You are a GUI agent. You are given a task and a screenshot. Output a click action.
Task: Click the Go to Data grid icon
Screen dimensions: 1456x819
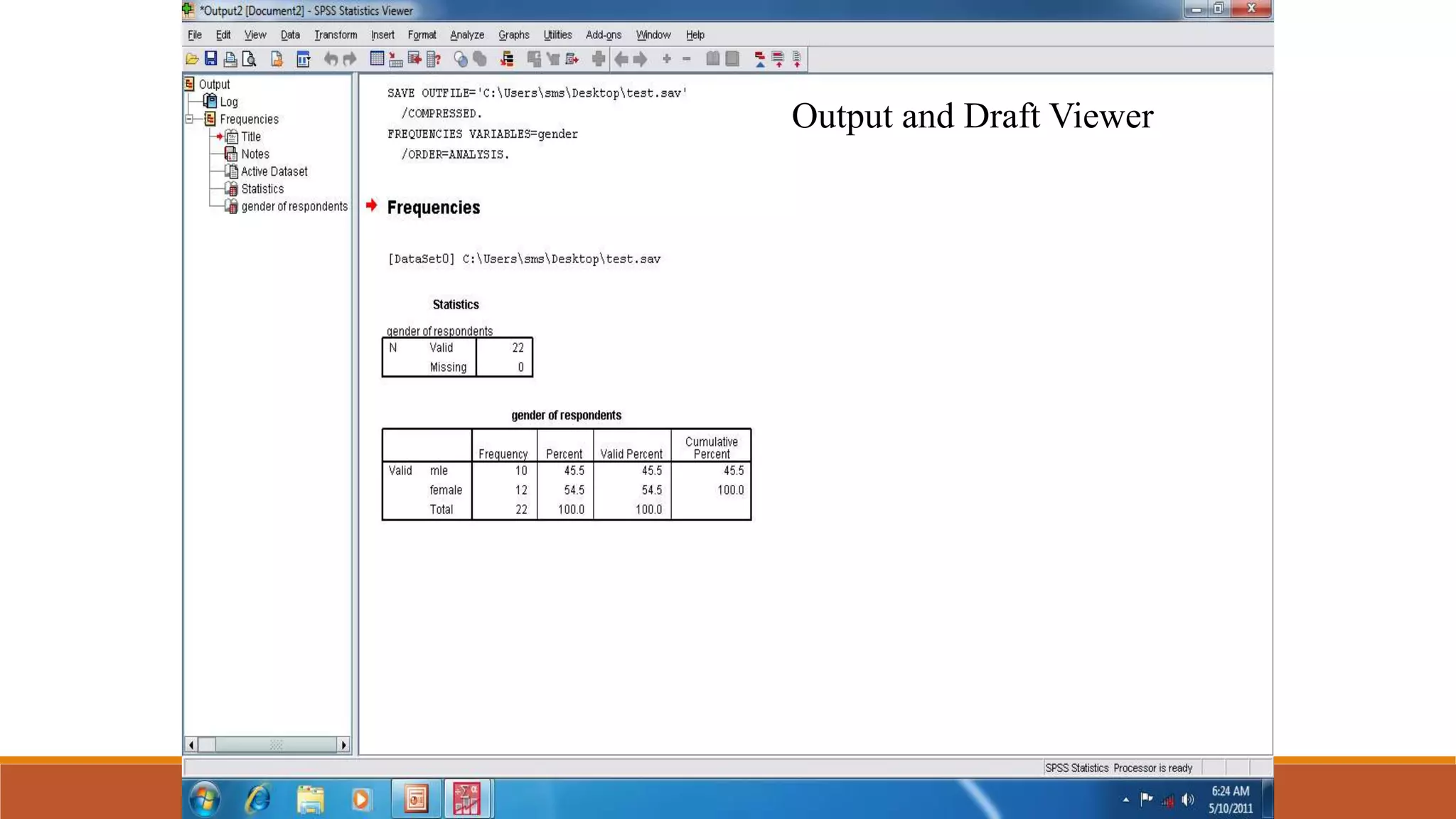[378, 59]
